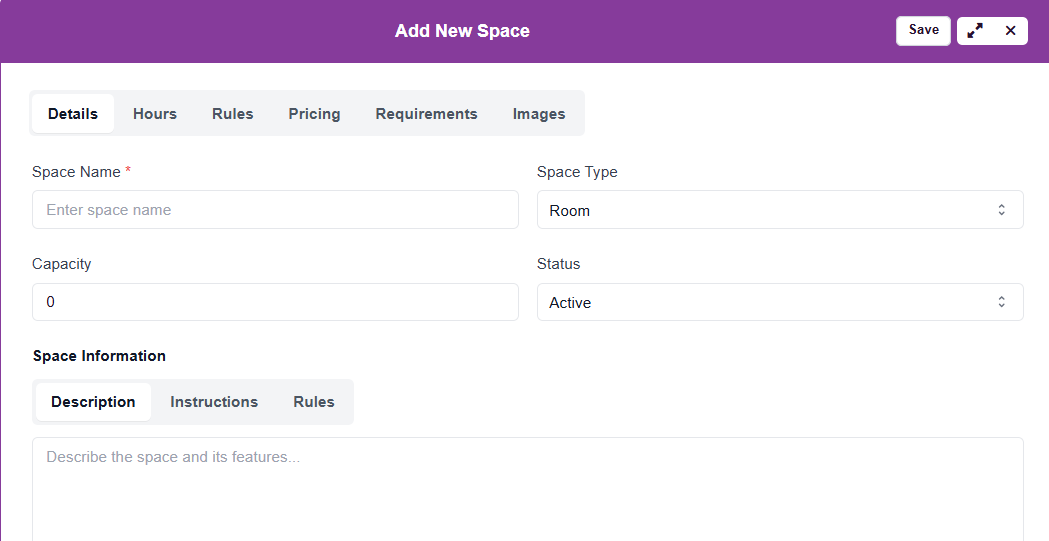Open the Space Type dropdown showing Room
The width and height of the screenshot is (1049, 541).
coord(780,210)
